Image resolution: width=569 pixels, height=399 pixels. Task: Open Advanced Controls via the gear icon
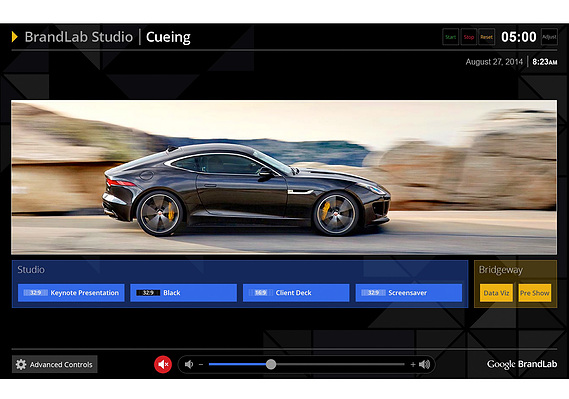tap(21, 364)
